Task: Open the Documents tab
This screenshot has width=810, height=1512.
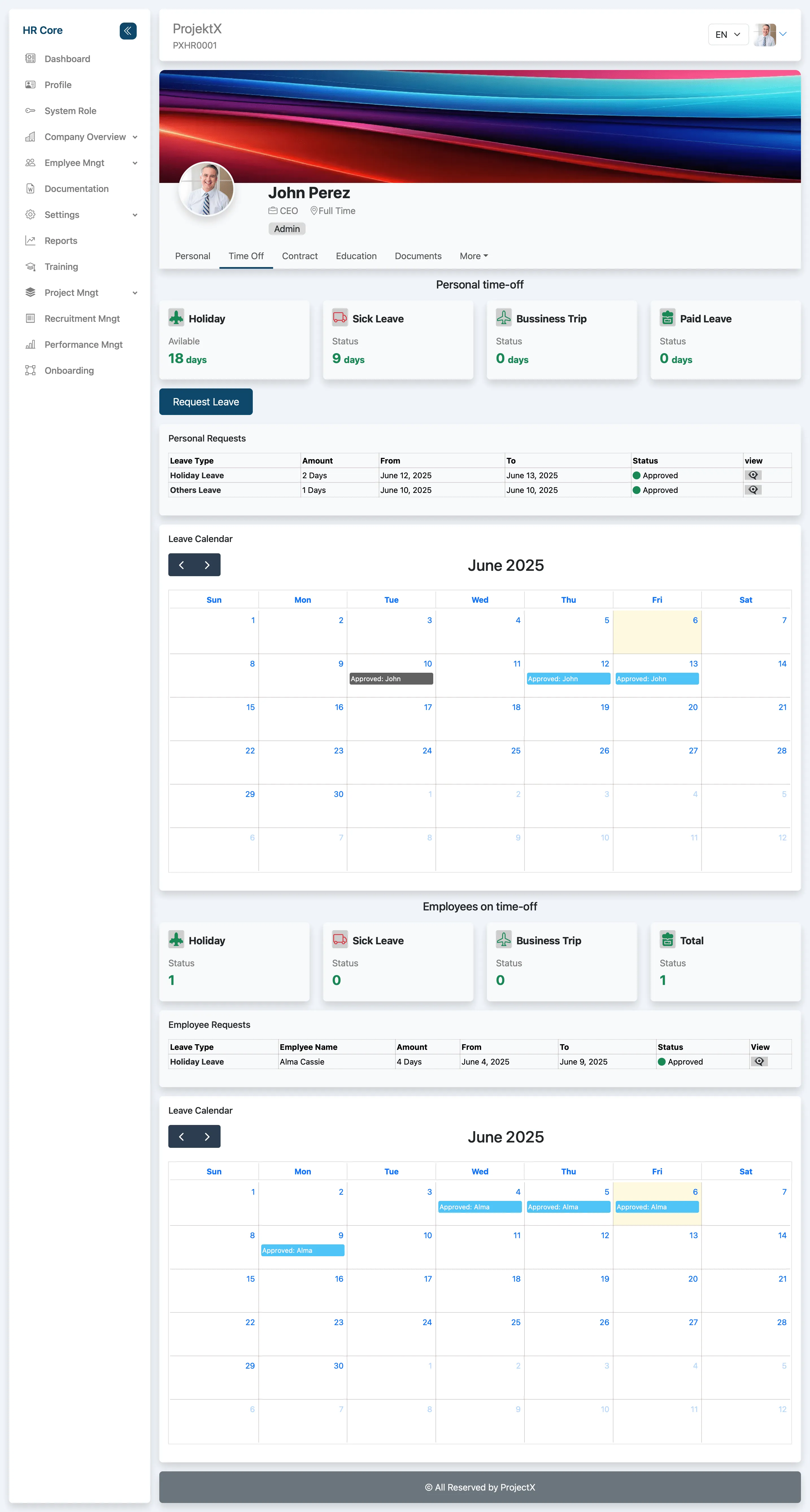Action: tap(418, 256)
